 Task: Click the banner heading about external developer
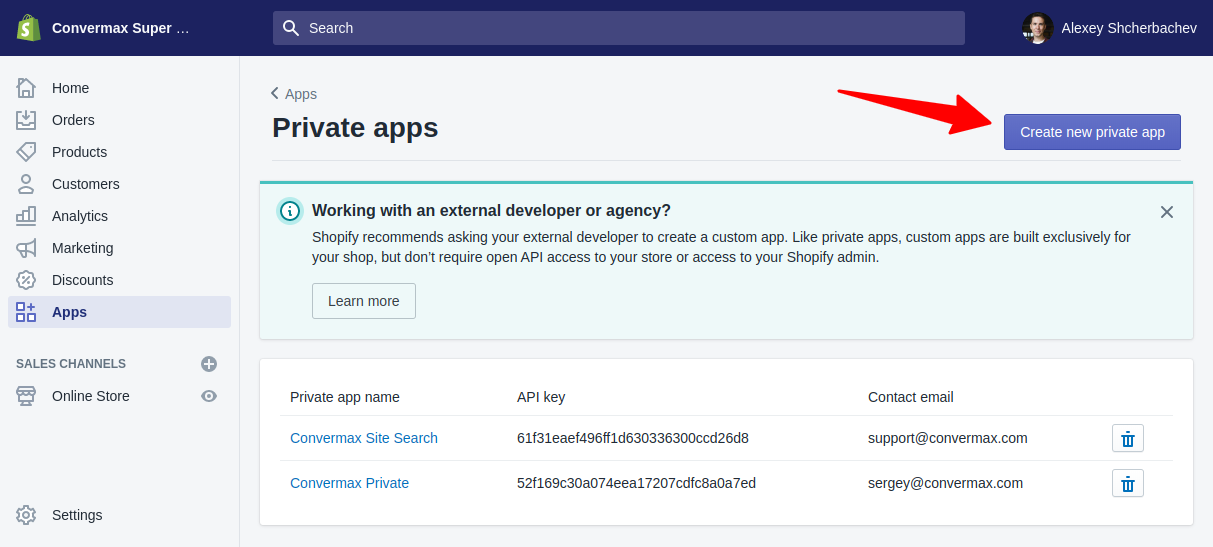[491, 210]
